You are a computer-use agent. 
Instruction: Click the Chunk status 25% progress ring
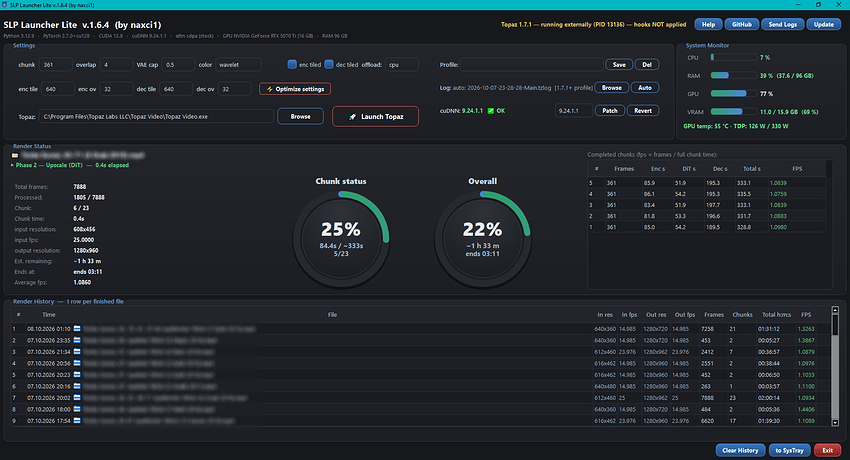coord(341,239)
